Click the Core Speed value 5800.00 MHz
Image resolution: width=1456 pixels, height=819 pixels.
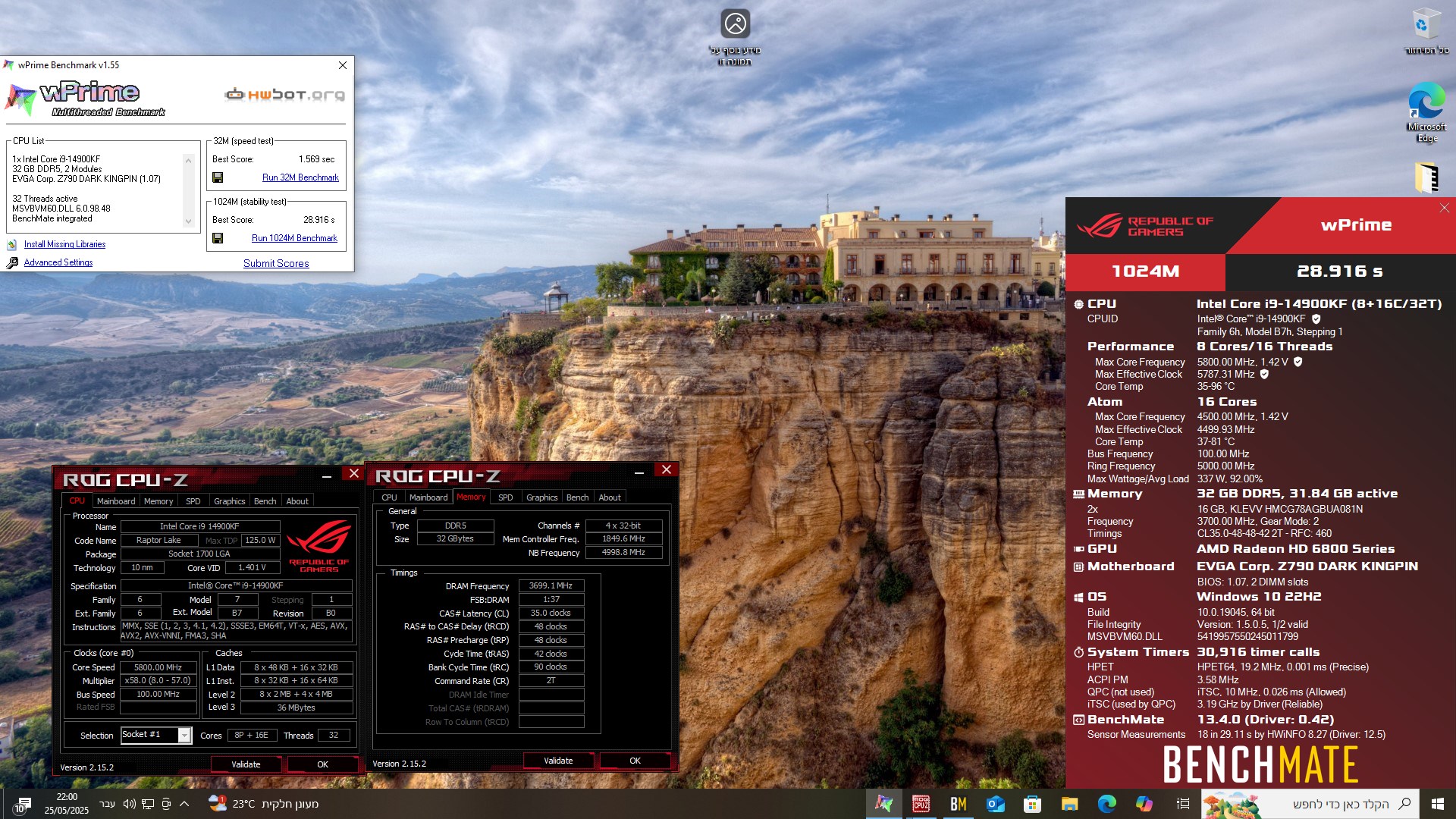tap(158, 667)
